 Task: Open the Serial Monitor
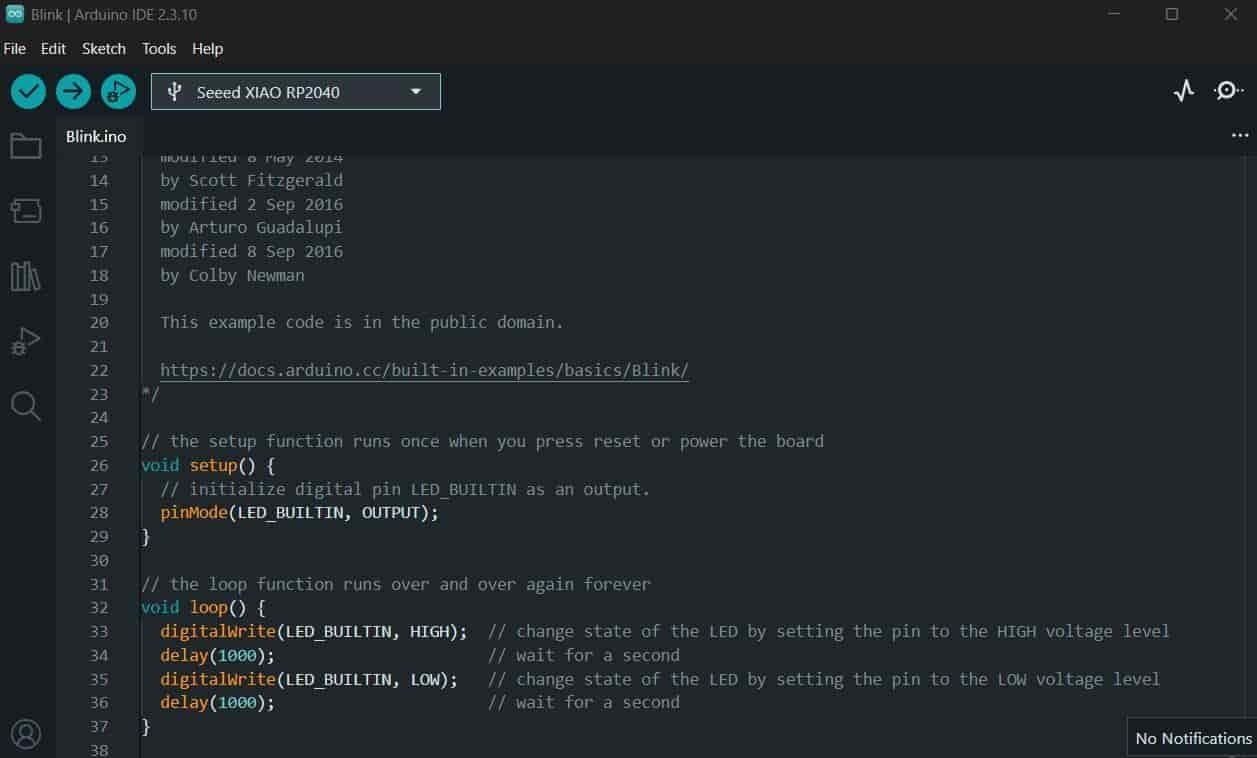(x=1228, y=92)
